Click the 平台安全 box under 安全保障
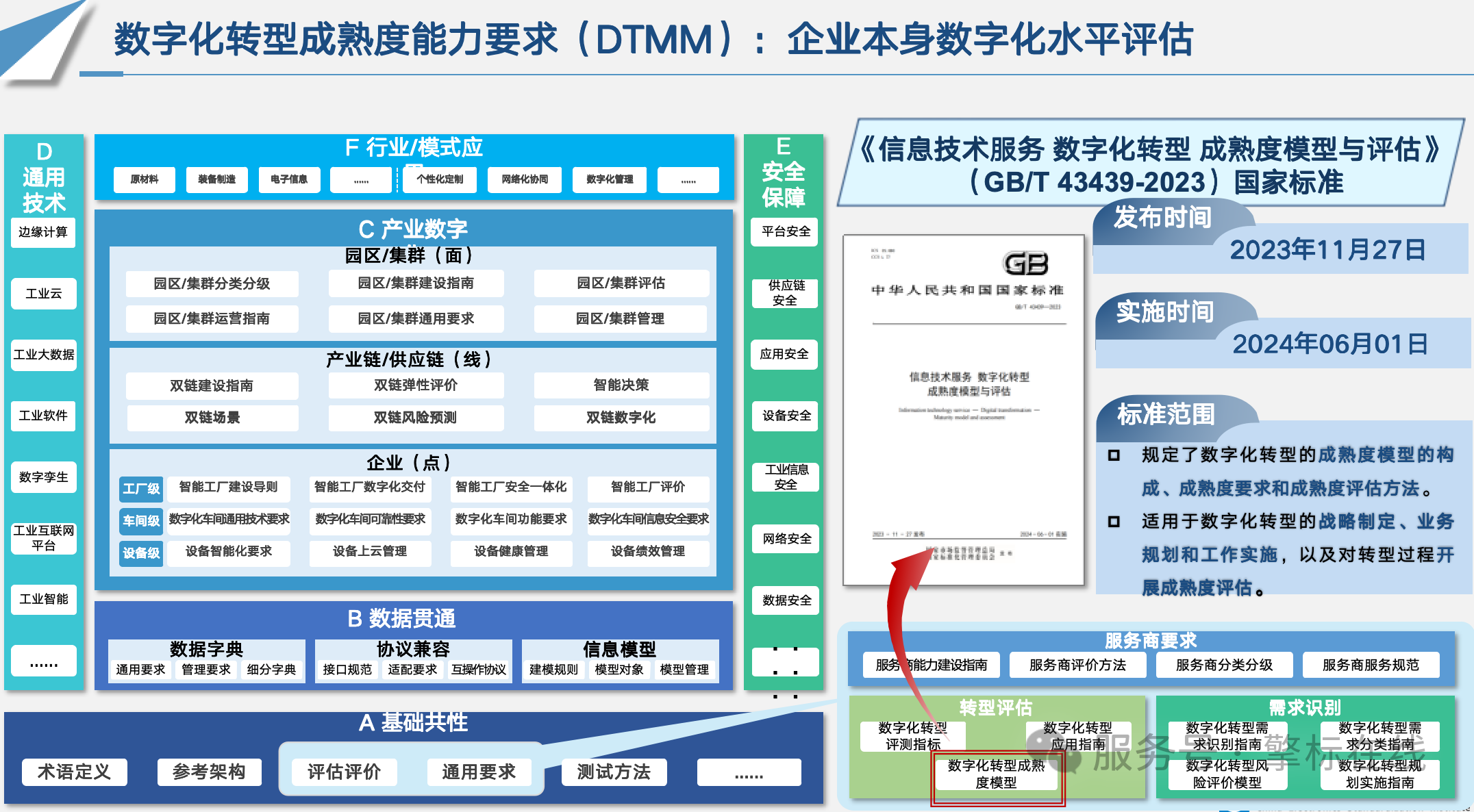1474x812 pixels. (786, 231)
